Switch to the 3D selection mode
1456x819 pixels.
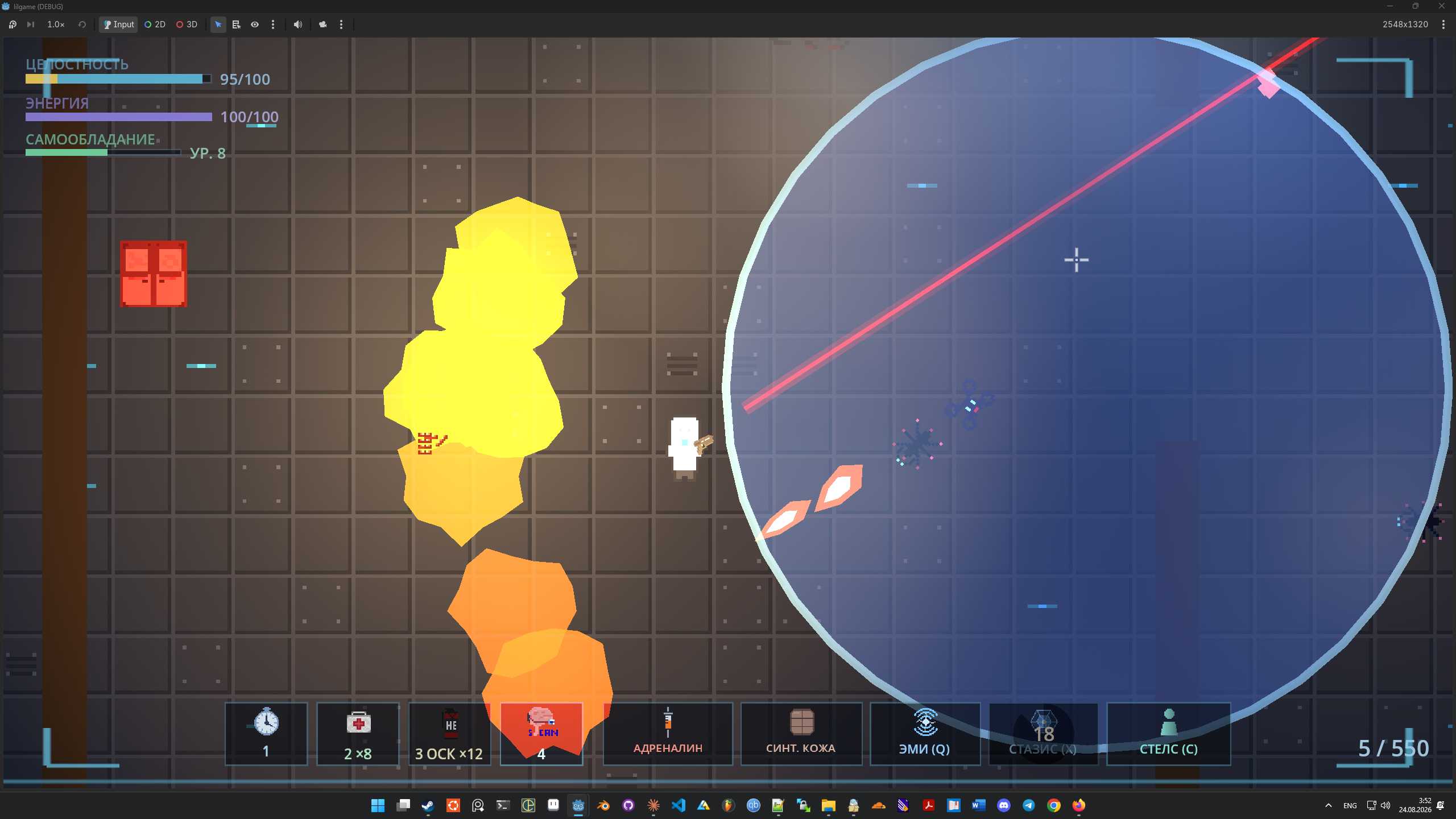coord(187,24)
